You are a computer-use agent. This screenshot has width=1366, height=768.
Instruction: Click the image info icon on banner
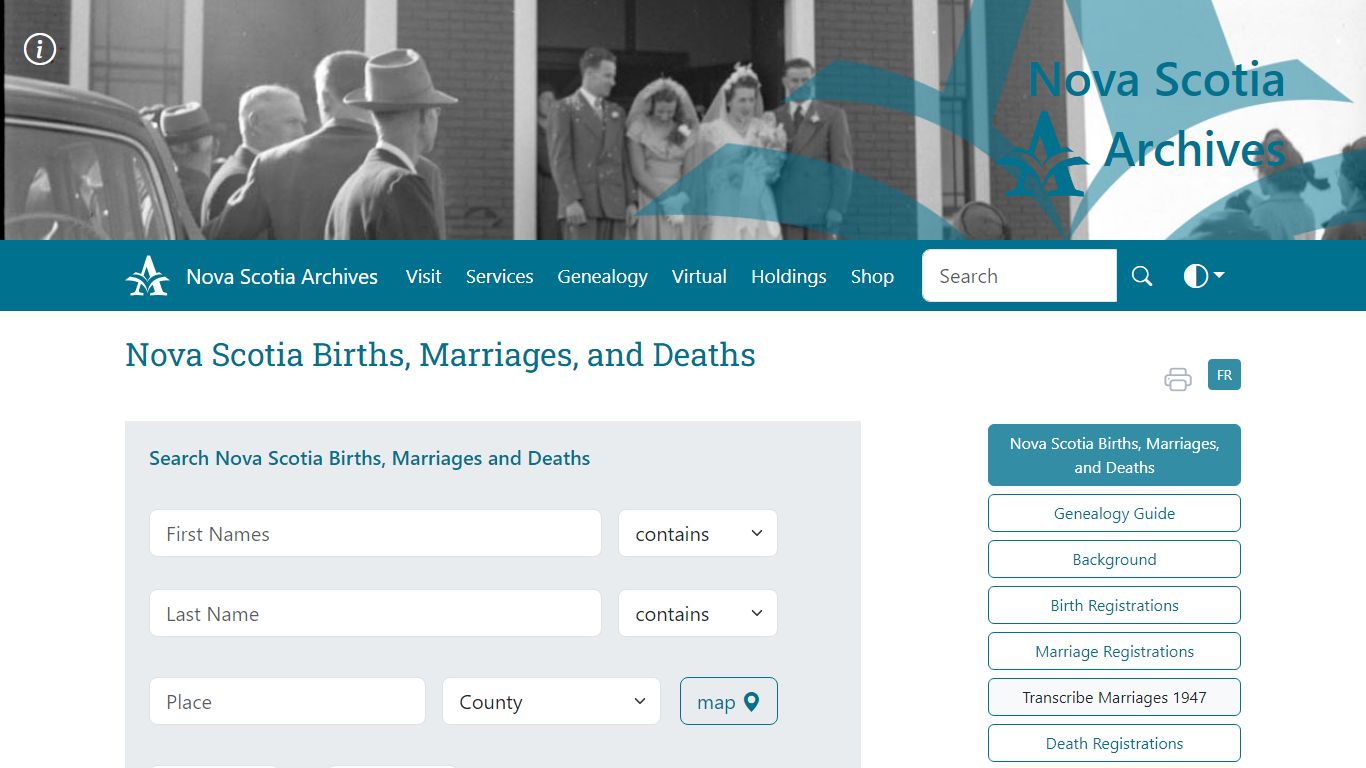pos(40,48)
